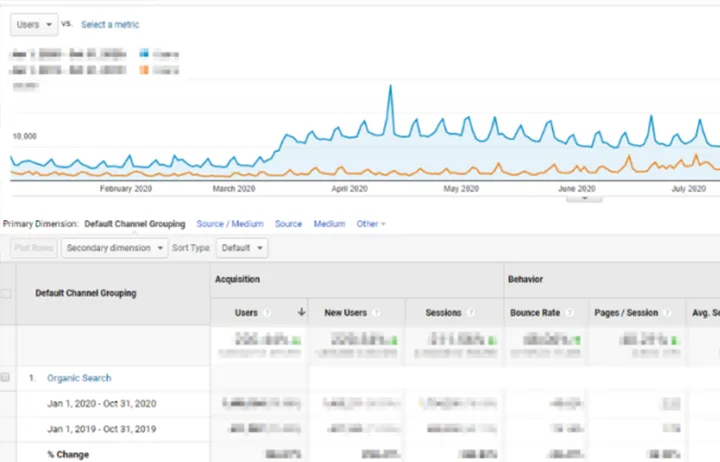Open the Organic Search channel link
Image resolution: width=720 pixels, height=462 pixels.
[79, 378]
